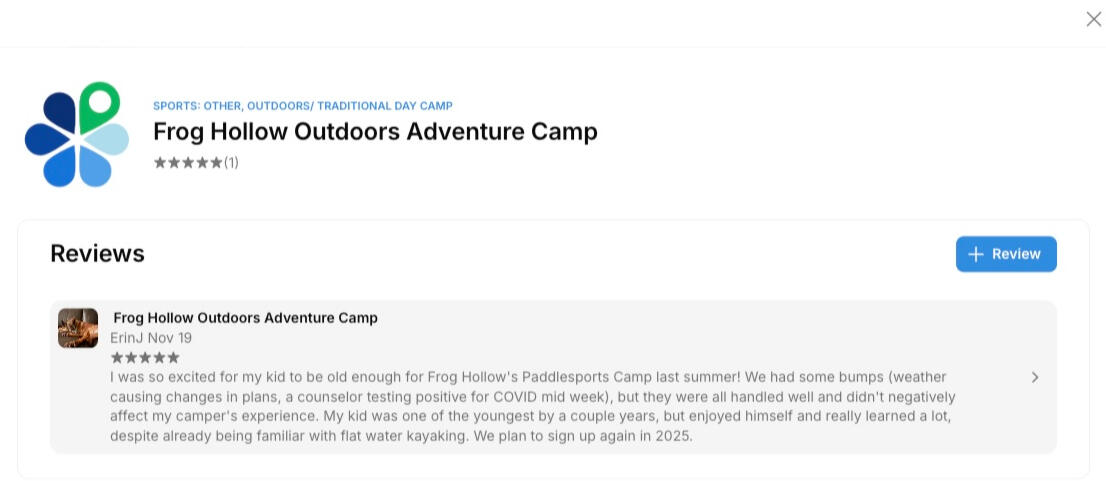Click the green location pin on logo
The image size is (1106, 481).
pos(99,101)
